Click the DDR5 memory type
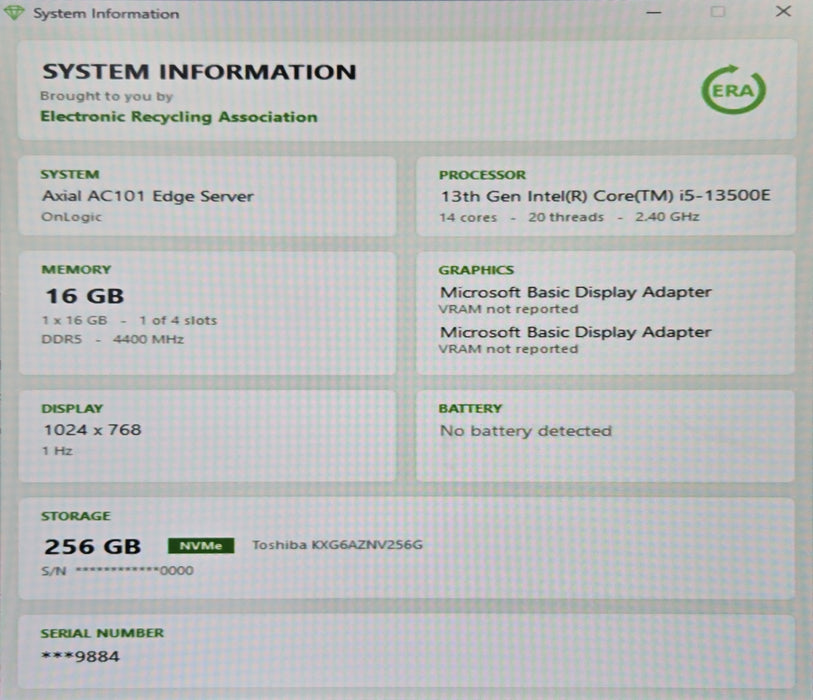The image size is (813, 700). 62,339
